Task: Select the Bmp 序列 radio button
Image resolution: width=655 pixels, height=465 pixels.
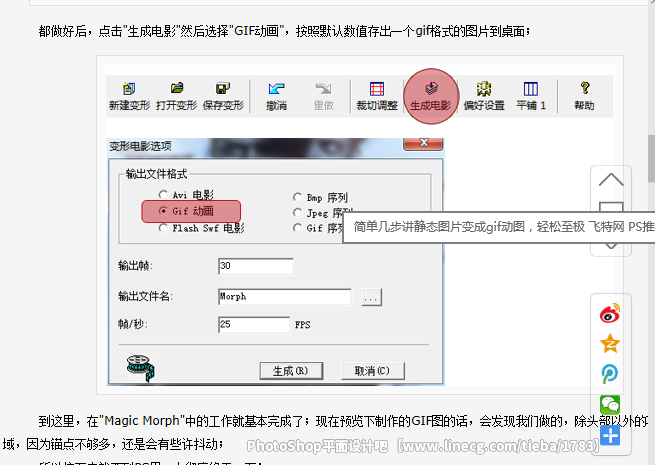Action: coord(297,197)
